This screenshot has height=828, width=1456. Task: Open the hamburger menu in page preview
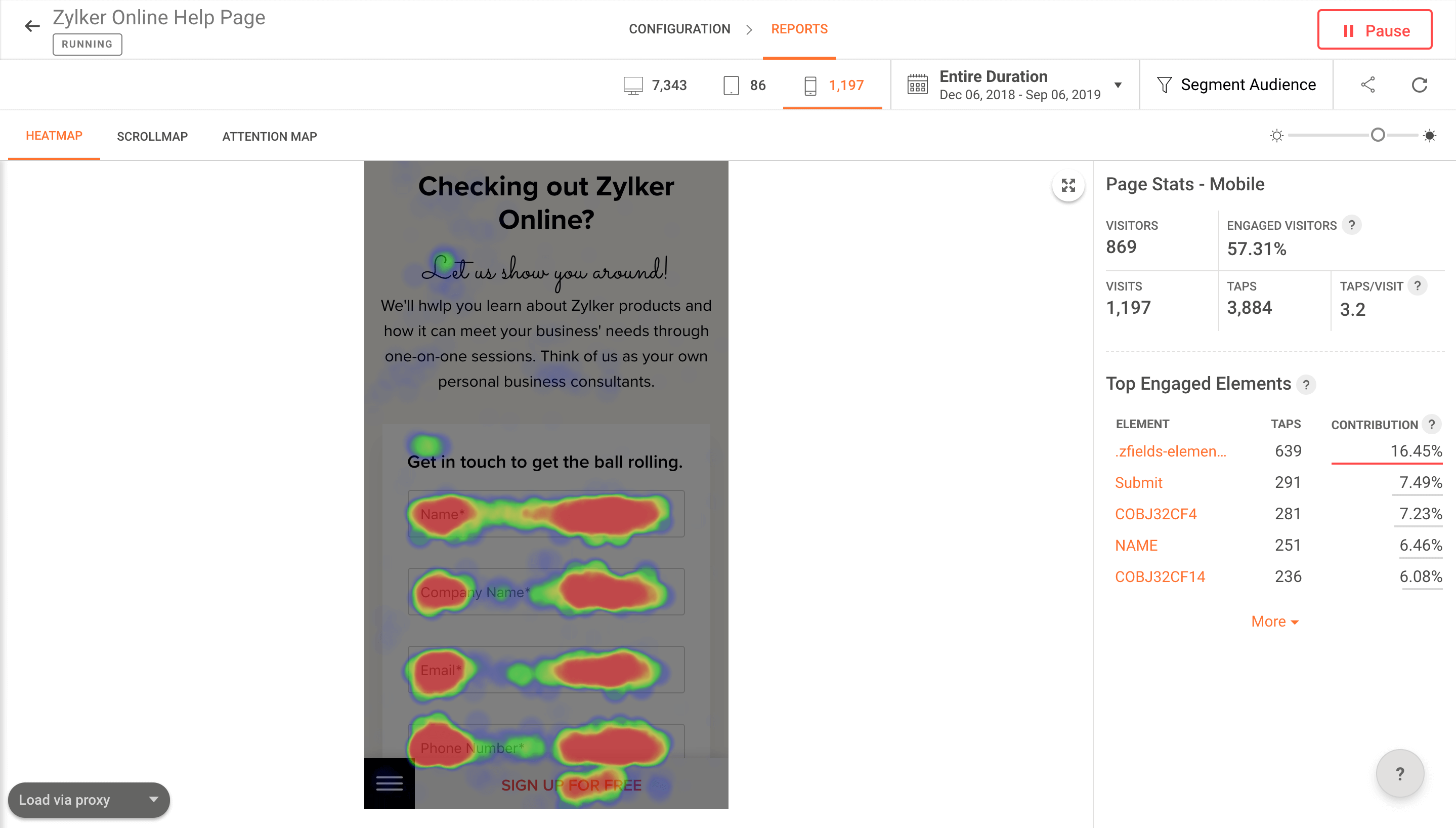click(x=389, y=783)
